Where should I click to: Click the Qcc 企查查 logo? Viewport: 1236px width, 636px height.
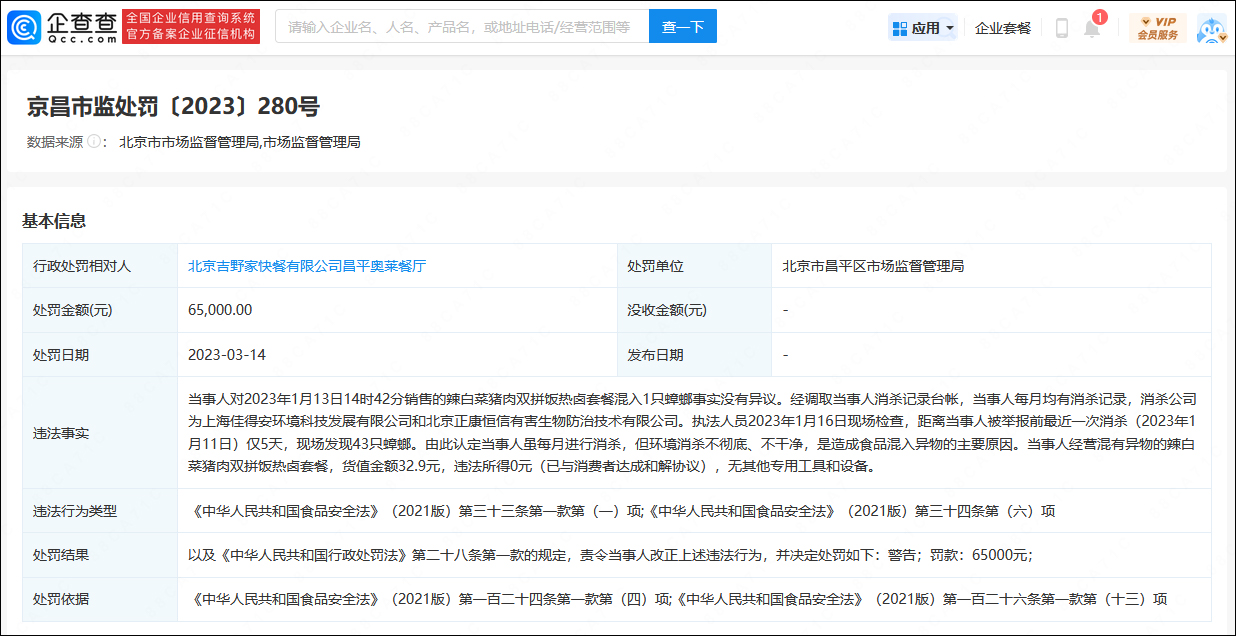(x=62, y=27)
